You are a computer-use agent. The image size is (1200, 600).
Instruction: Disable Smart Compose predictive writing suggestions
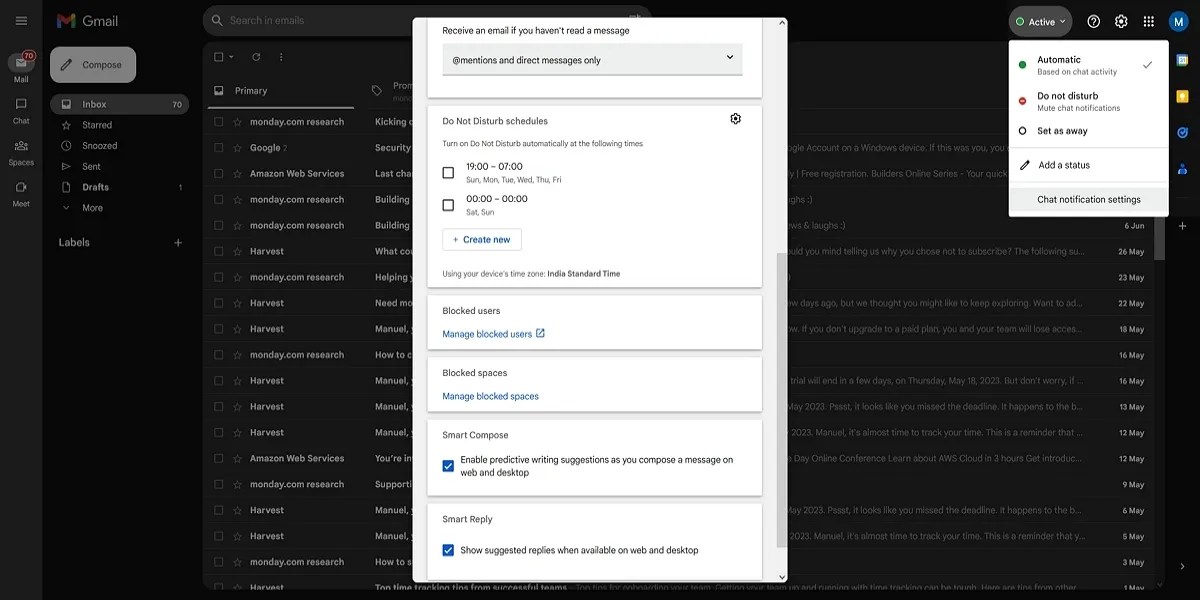pyautogui.click(x=447, y=465)
